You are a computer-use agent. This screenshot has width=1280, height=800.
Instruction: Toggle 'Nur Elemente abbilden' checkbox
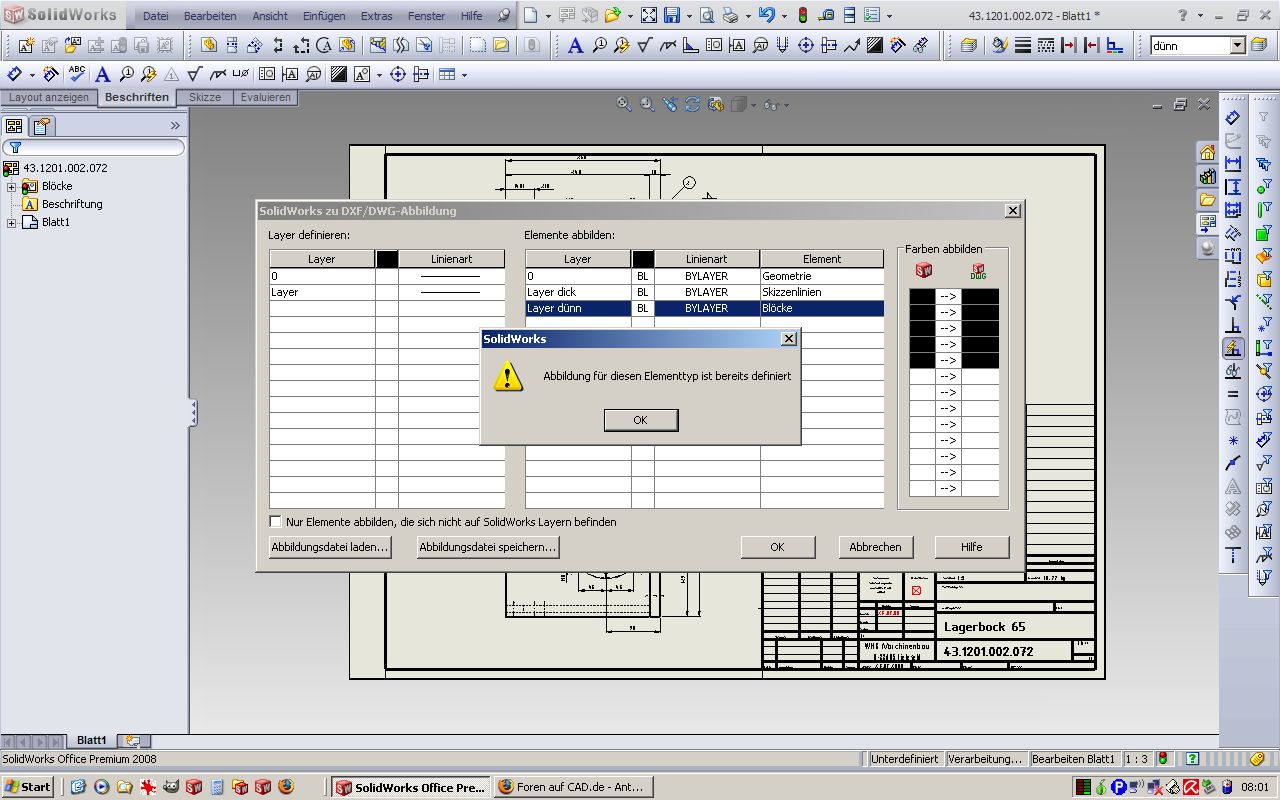coord(276,522)
